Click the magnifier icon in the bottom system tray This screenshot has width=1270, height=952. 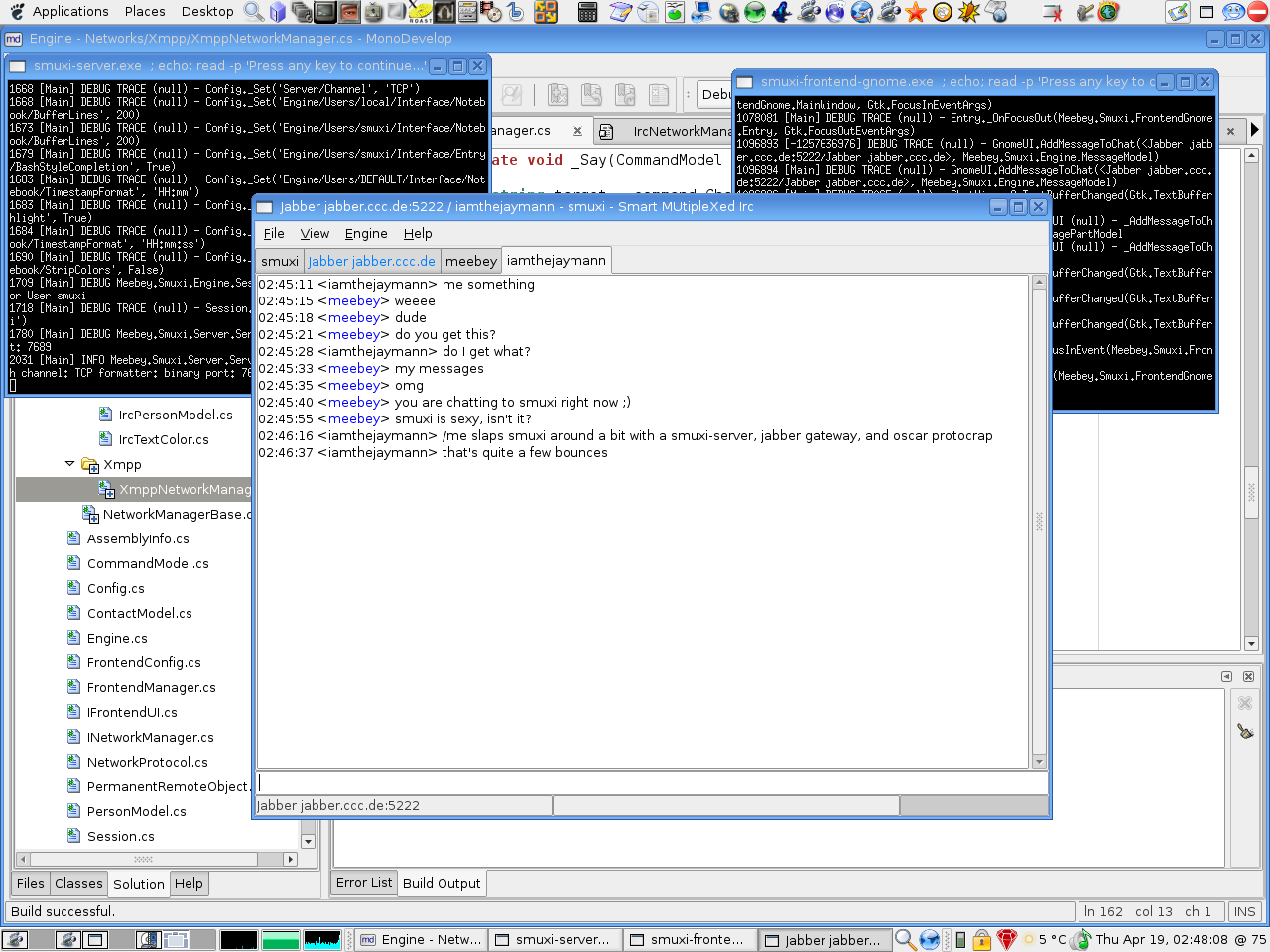(x=905, y=939)
